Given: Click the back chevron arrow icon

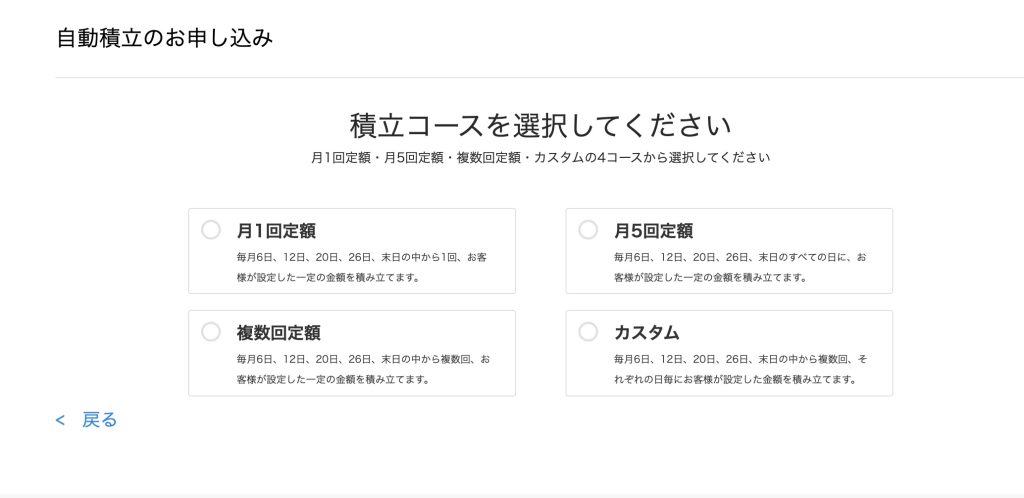Looking at the screenshot, I should tap(61, 421).
